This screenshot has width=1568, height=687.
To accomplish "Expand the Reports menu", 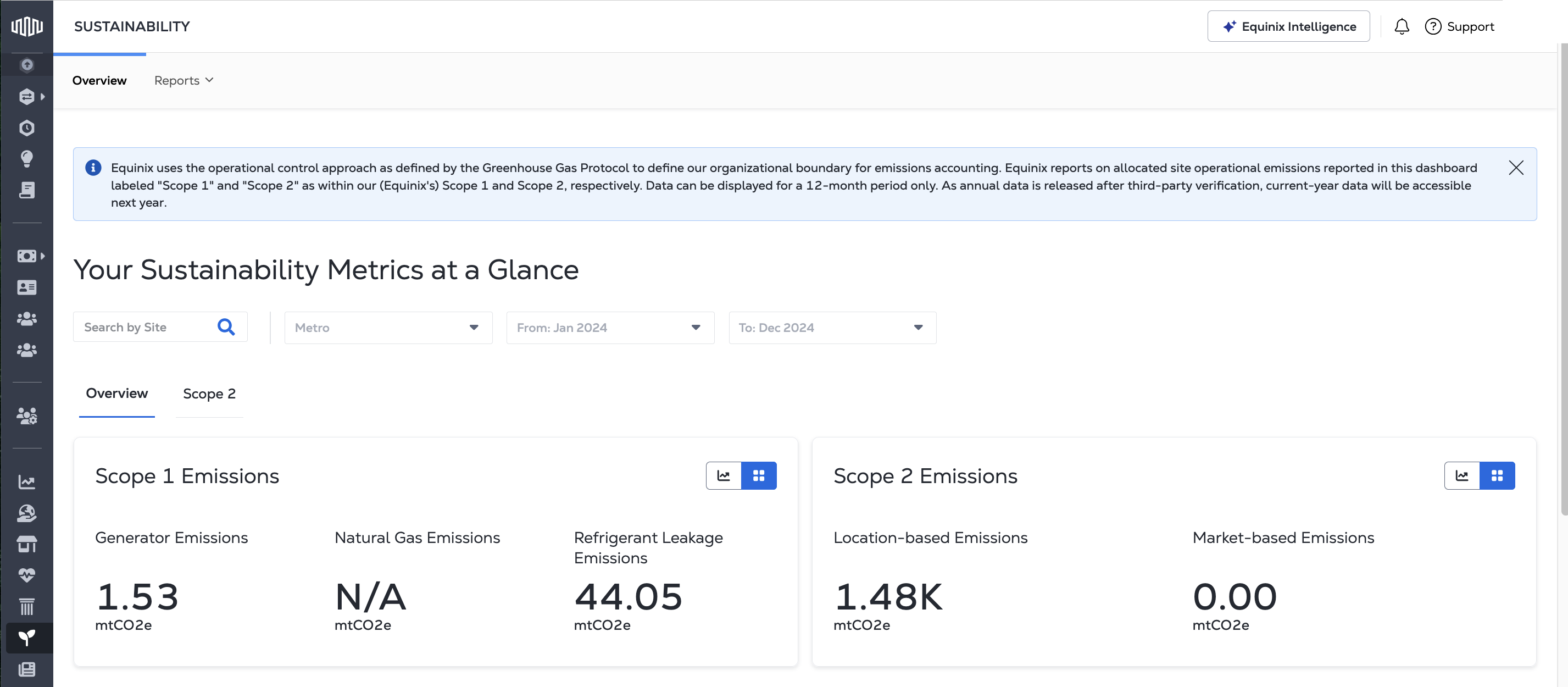I will pyautogui.click(x=183, y=80).
